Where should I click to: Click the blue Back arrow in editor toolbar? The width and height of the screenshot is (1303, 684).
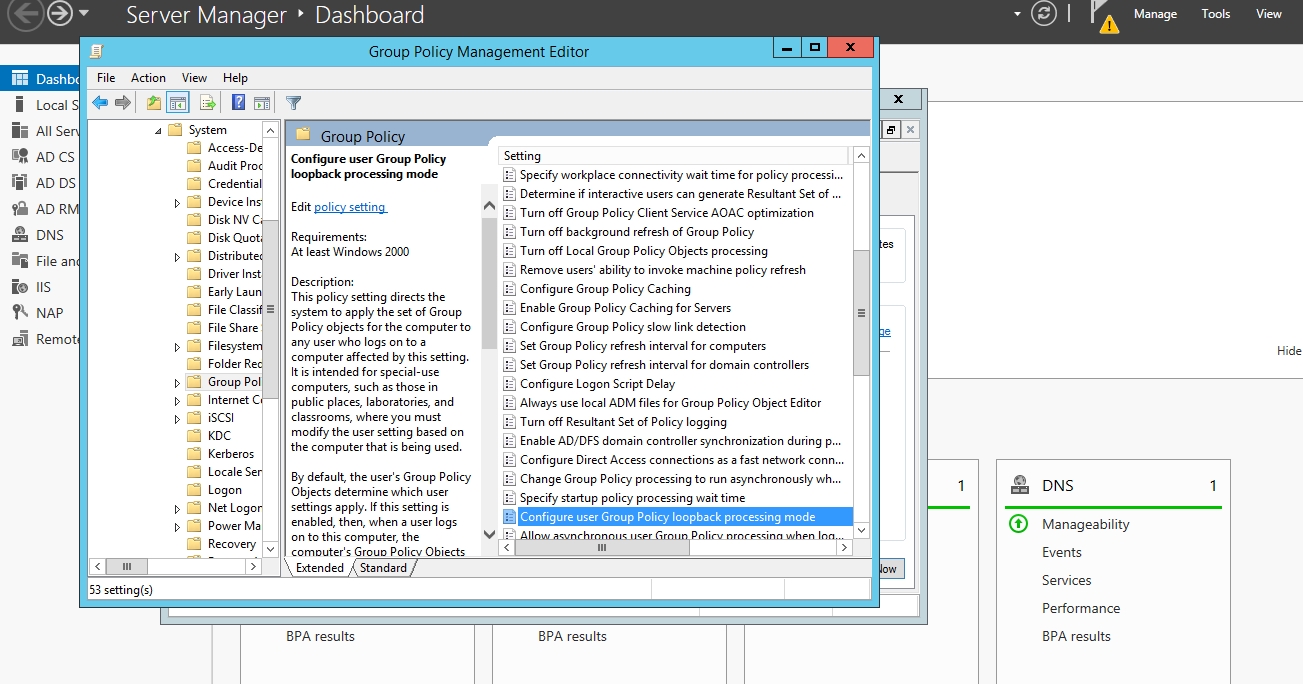tap(100, 103)
